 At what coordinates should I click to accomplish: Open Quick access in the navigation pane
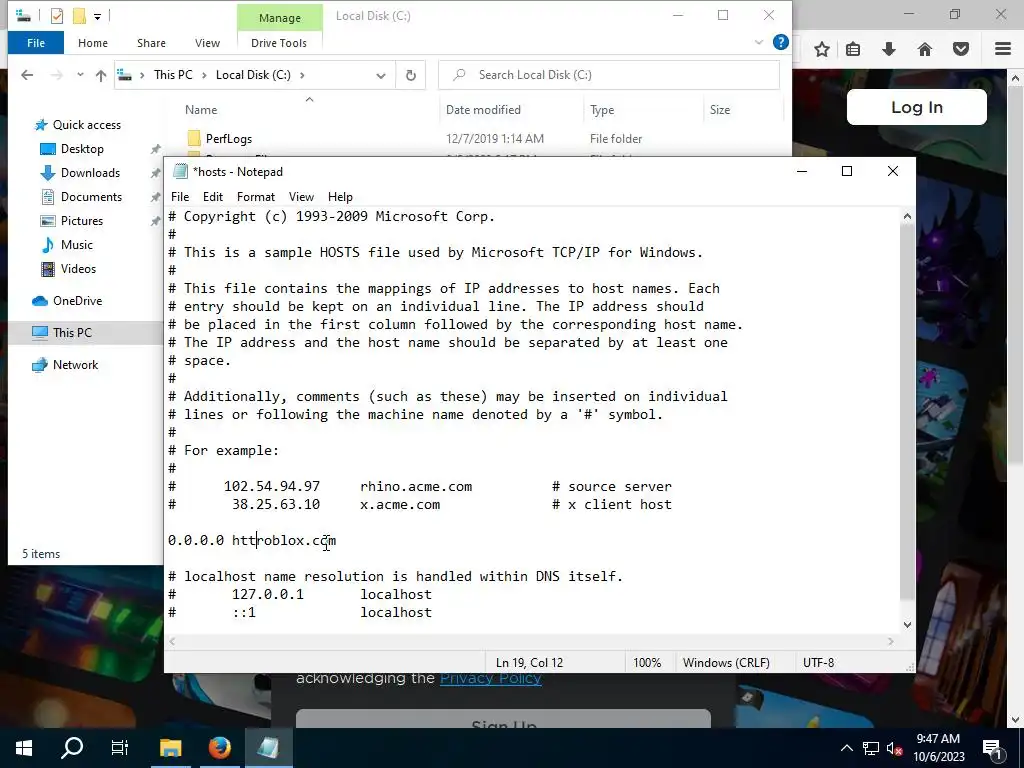(86, 125)
